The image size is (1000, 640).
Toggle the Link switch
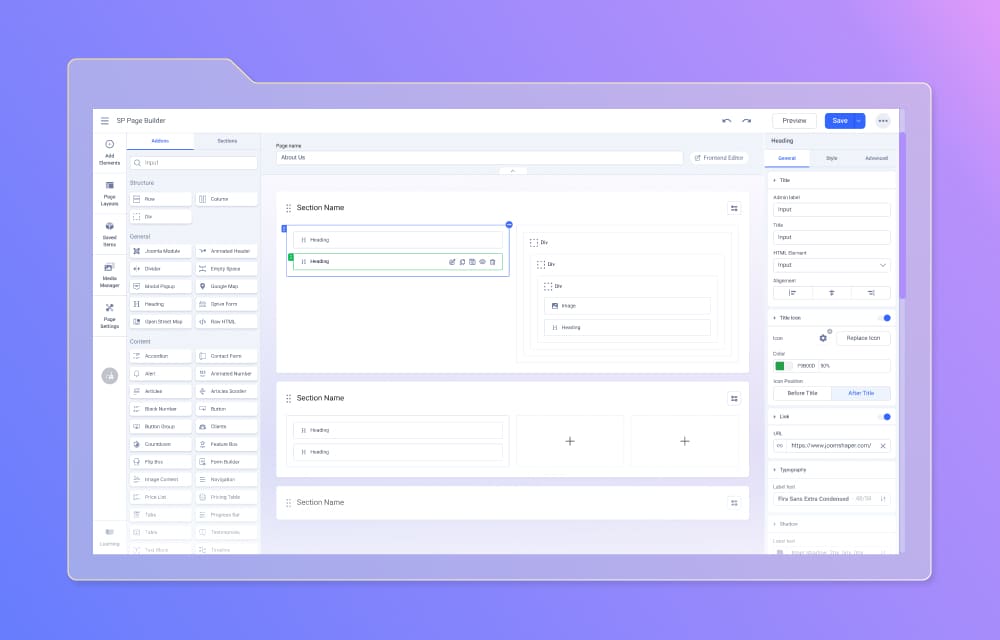tap(885, 416)
